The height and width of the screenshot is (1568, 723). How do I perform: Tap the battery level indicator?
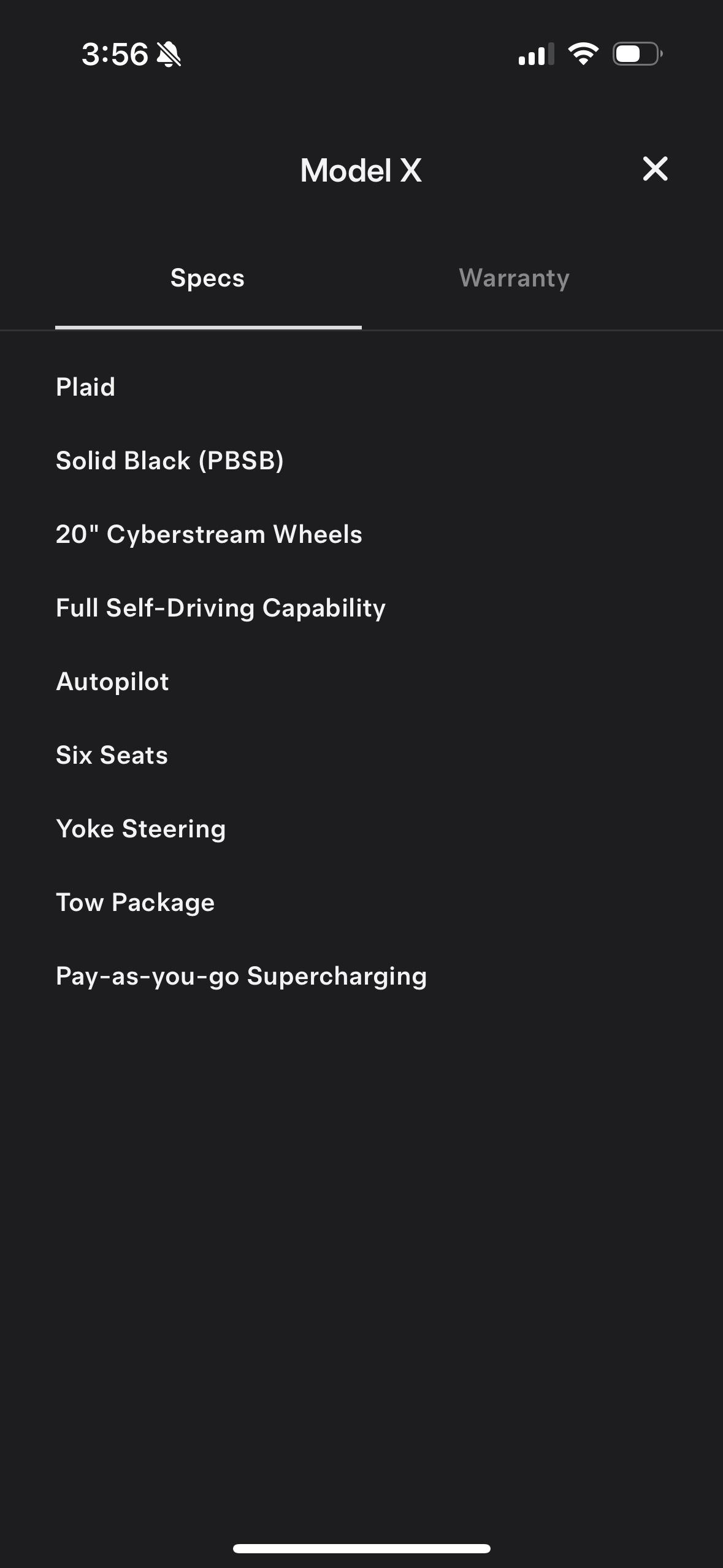(637, 54)
